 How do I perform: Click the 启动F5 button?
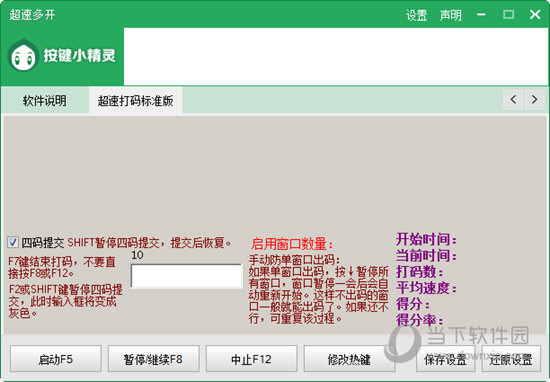(x=55, y=359)
